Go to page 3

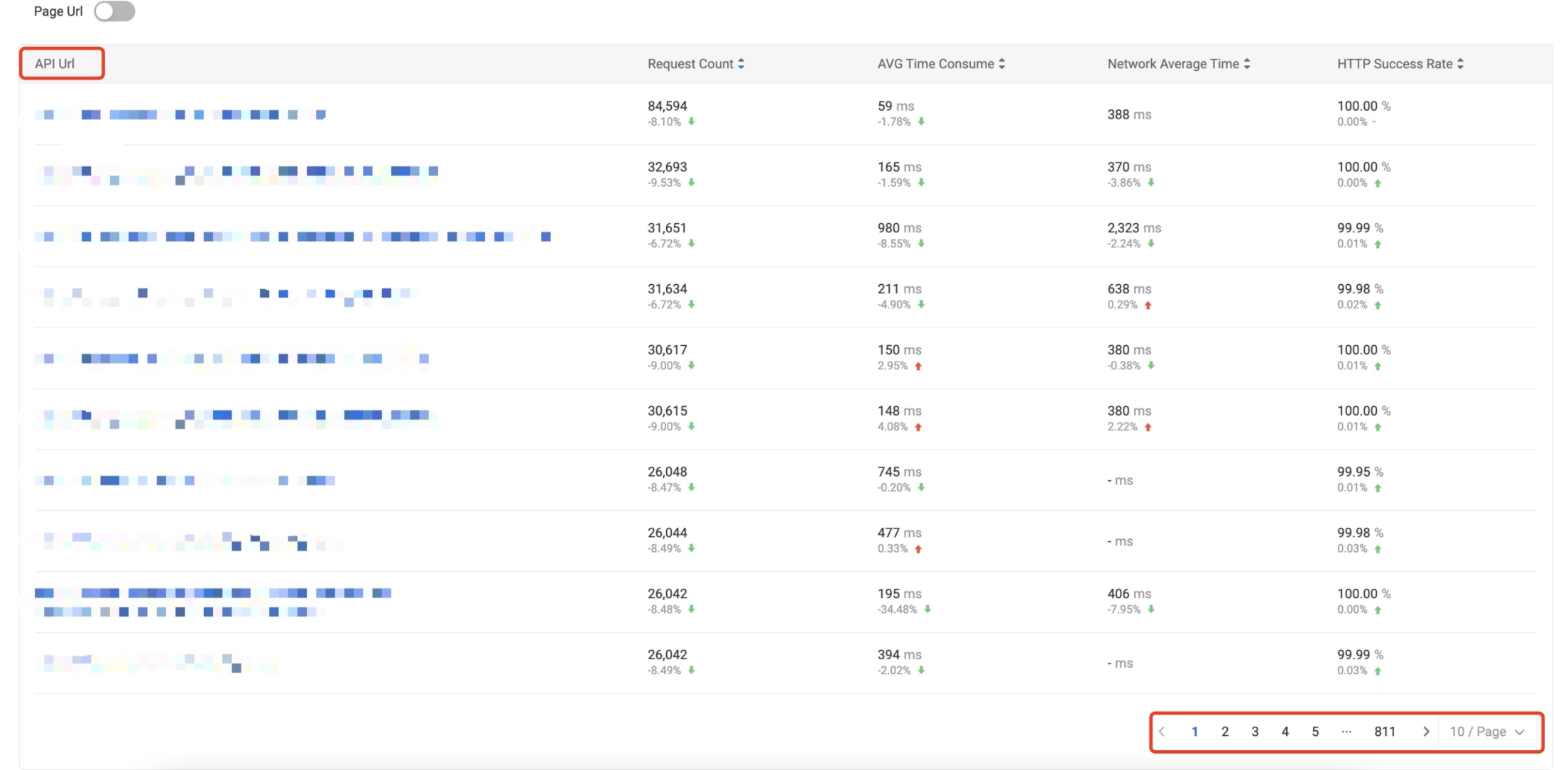[1255, 732]
